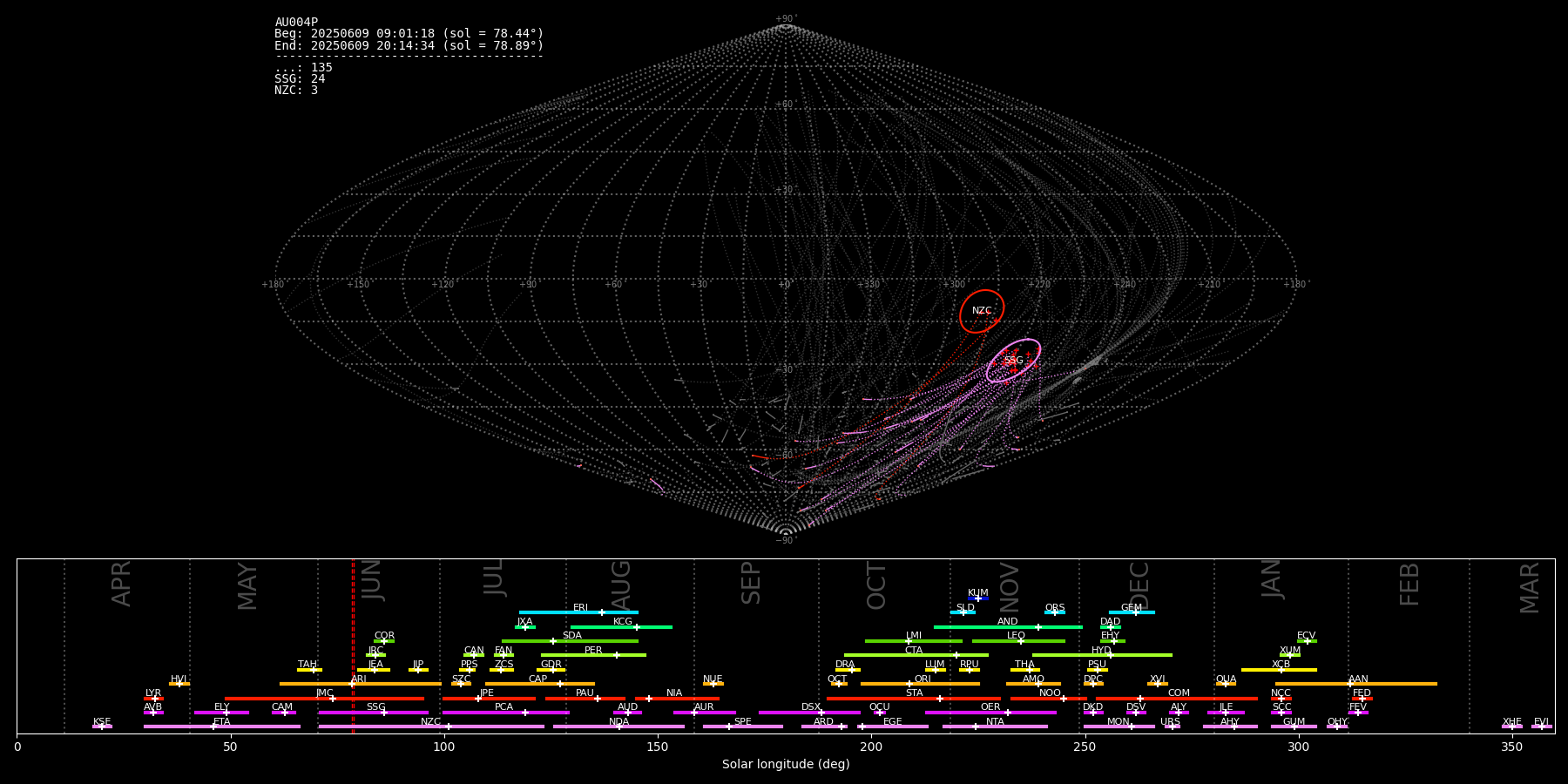Select the orange ORI shower bar

click(x=920, y=684)
